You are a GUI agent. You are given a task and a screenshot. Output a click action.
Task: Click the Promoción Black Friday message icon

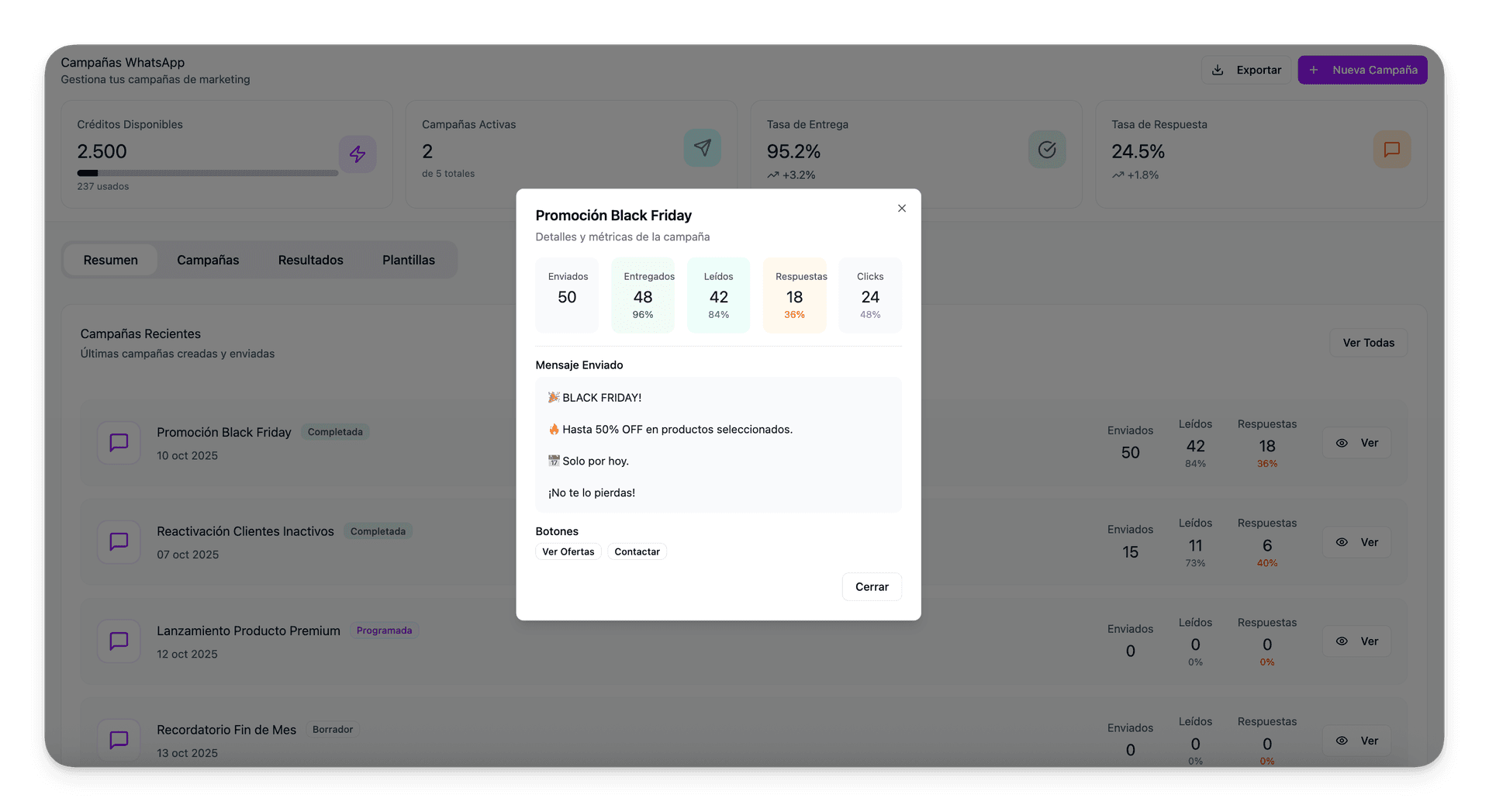pos(119,443)
